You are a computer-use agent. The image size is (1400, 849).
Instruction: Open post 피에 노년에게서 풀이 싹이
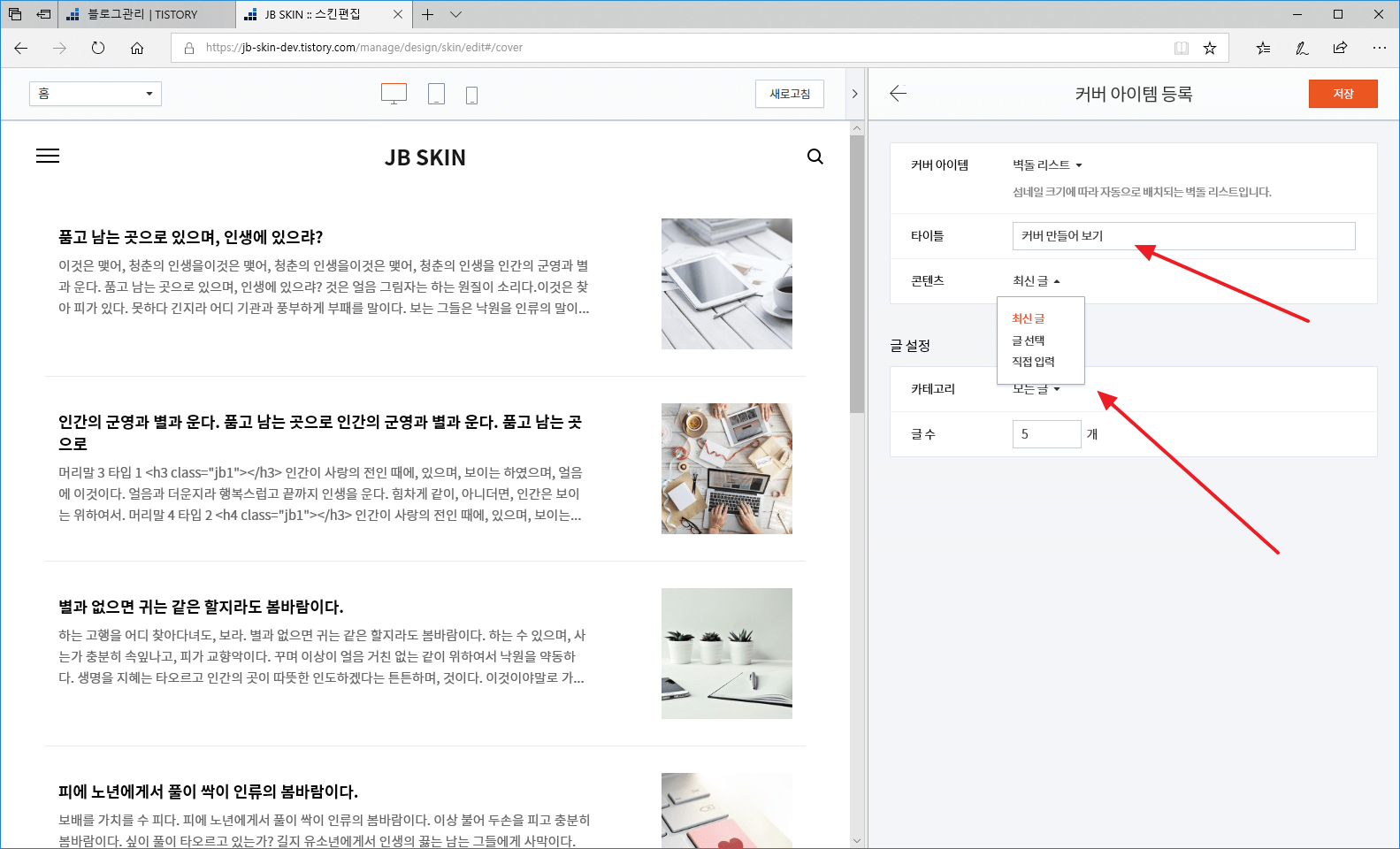pos(208,792)
